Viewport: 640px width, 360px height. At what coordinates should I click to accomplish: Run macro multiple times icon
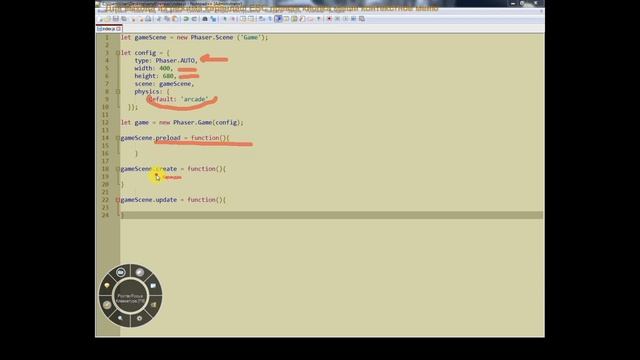click(x=353, y=19)
